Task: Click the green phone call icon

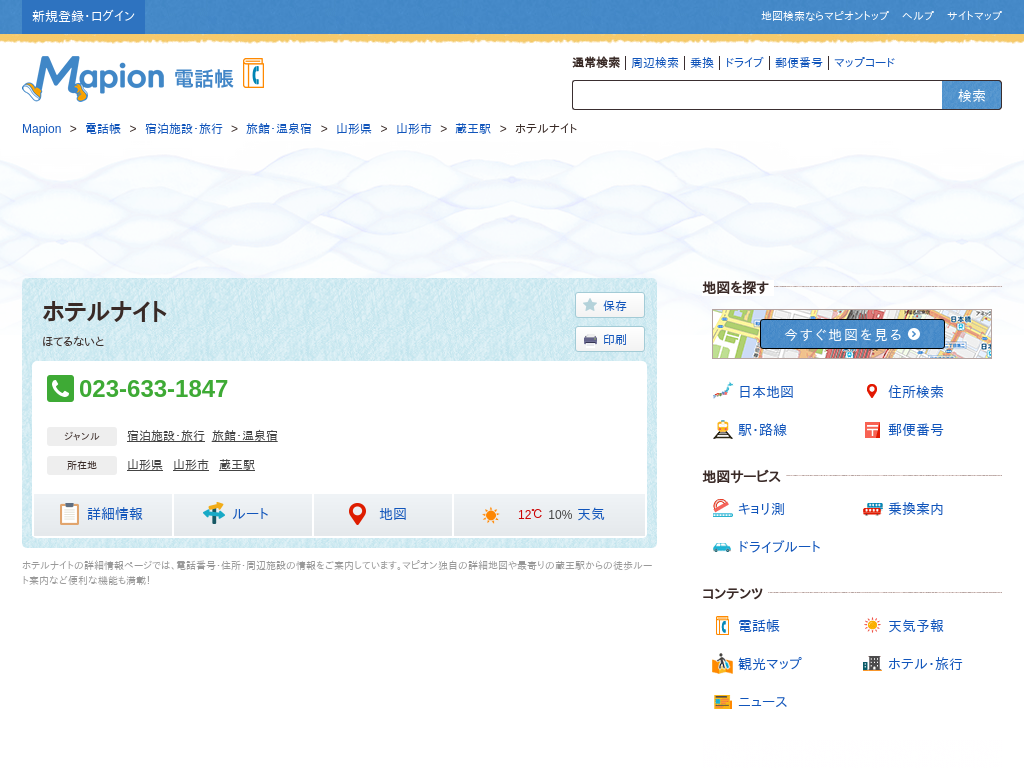Action: point(60,389)
